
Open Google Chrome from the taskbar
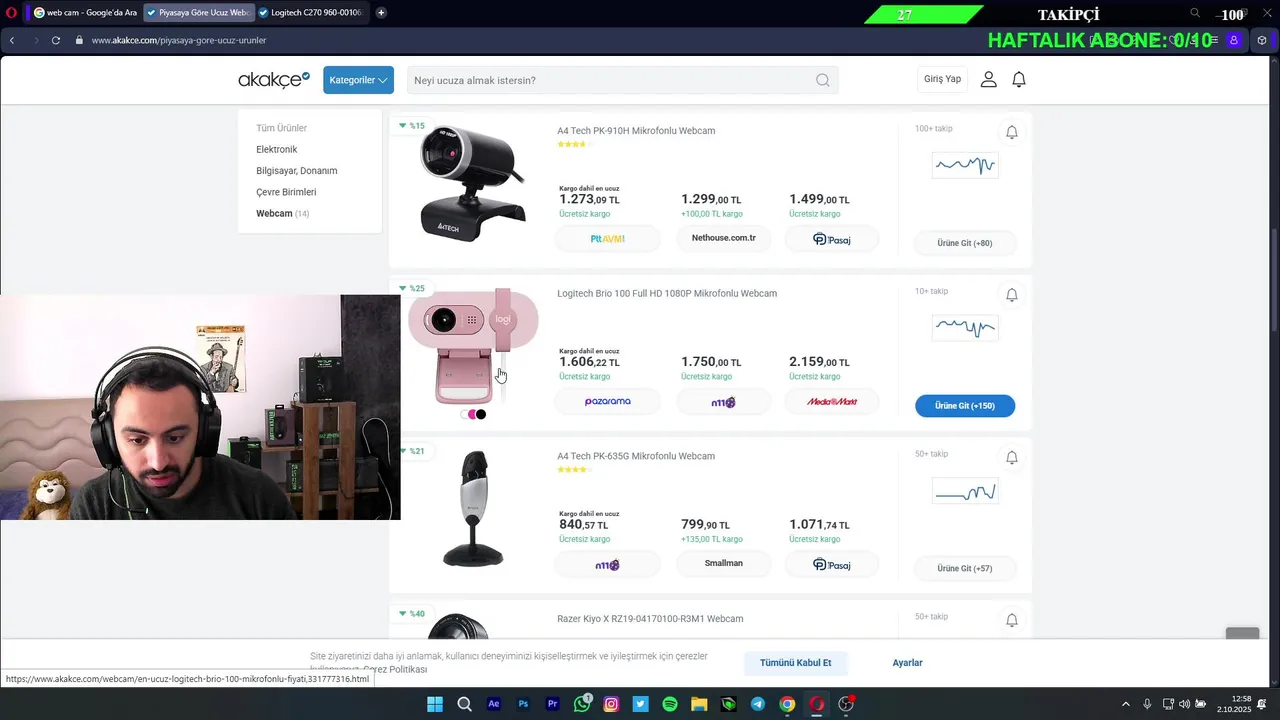(787, 704)
